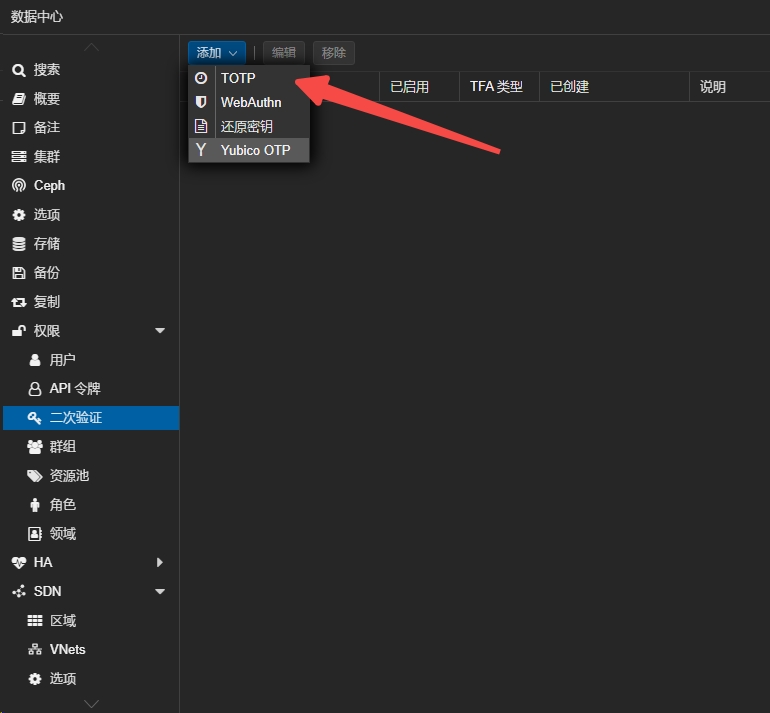Click the shield icon next to WebAuthn
Image resolution: width=770 pixels, height=713 pixels.
point(201,102)
